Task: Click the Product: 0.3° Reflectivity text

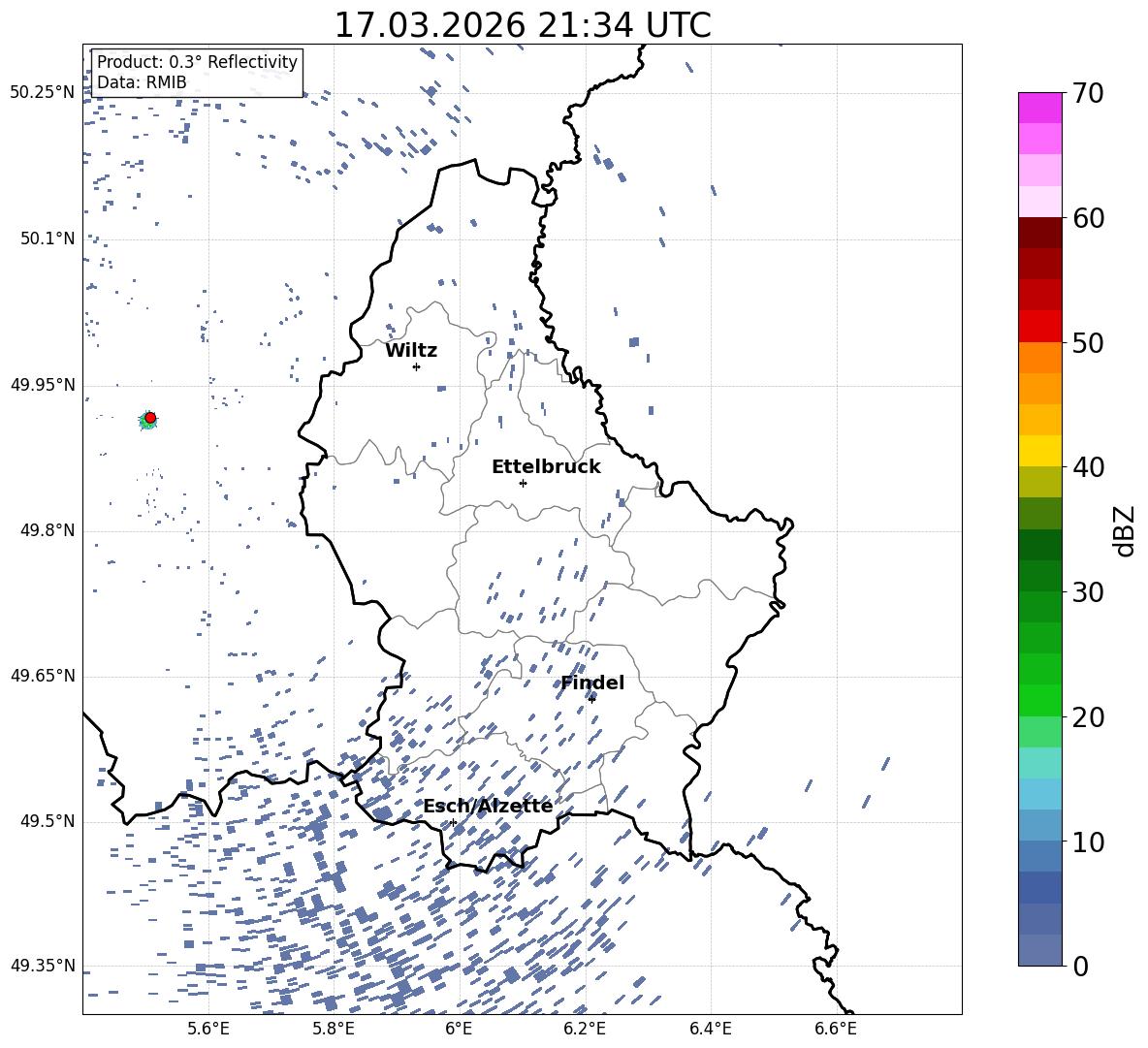Action: (197, 62)
